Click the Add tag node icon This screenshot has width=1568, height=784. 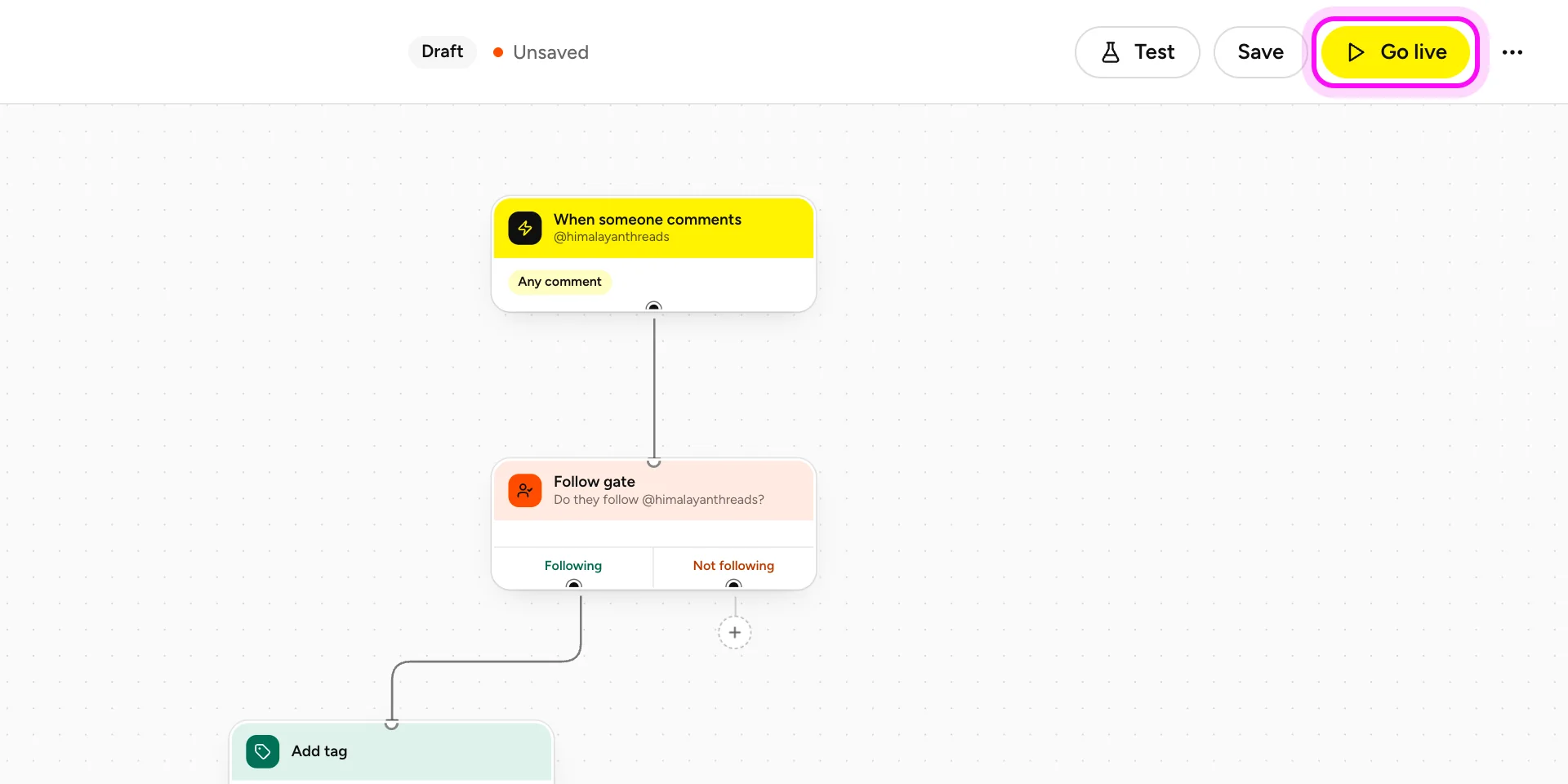click(263, 751)
